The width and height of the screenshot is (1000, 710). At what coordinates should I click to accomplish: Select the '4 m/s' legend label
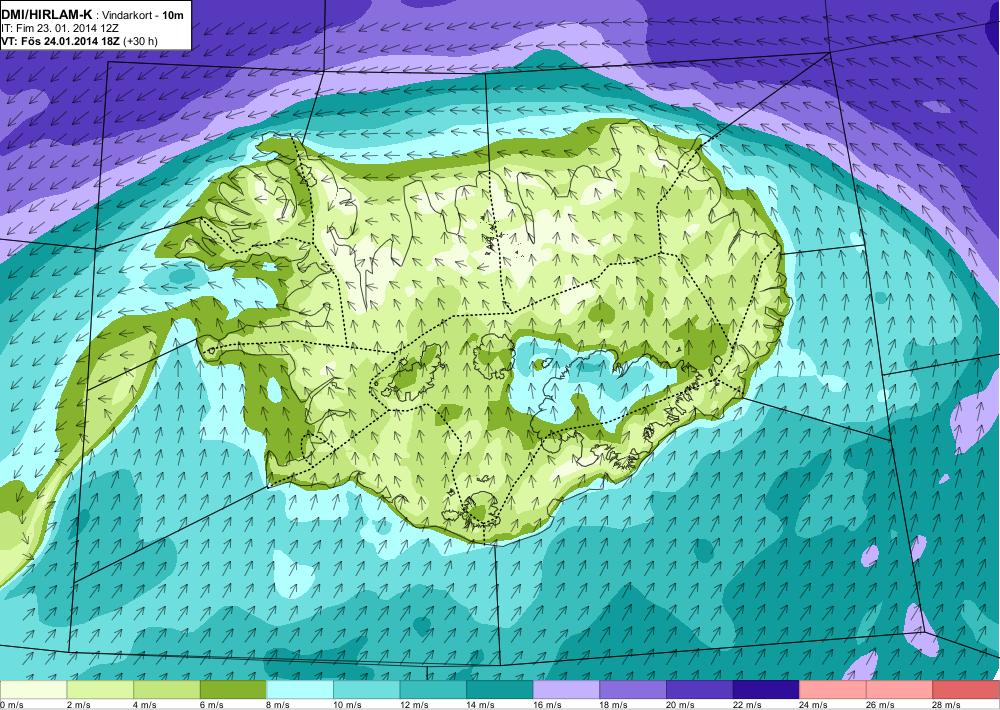point(145,705)
